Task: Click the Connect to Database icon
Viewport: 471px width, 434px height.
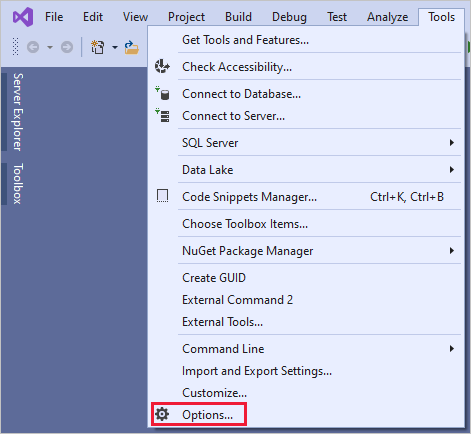Action: click(x=162, y=93)
